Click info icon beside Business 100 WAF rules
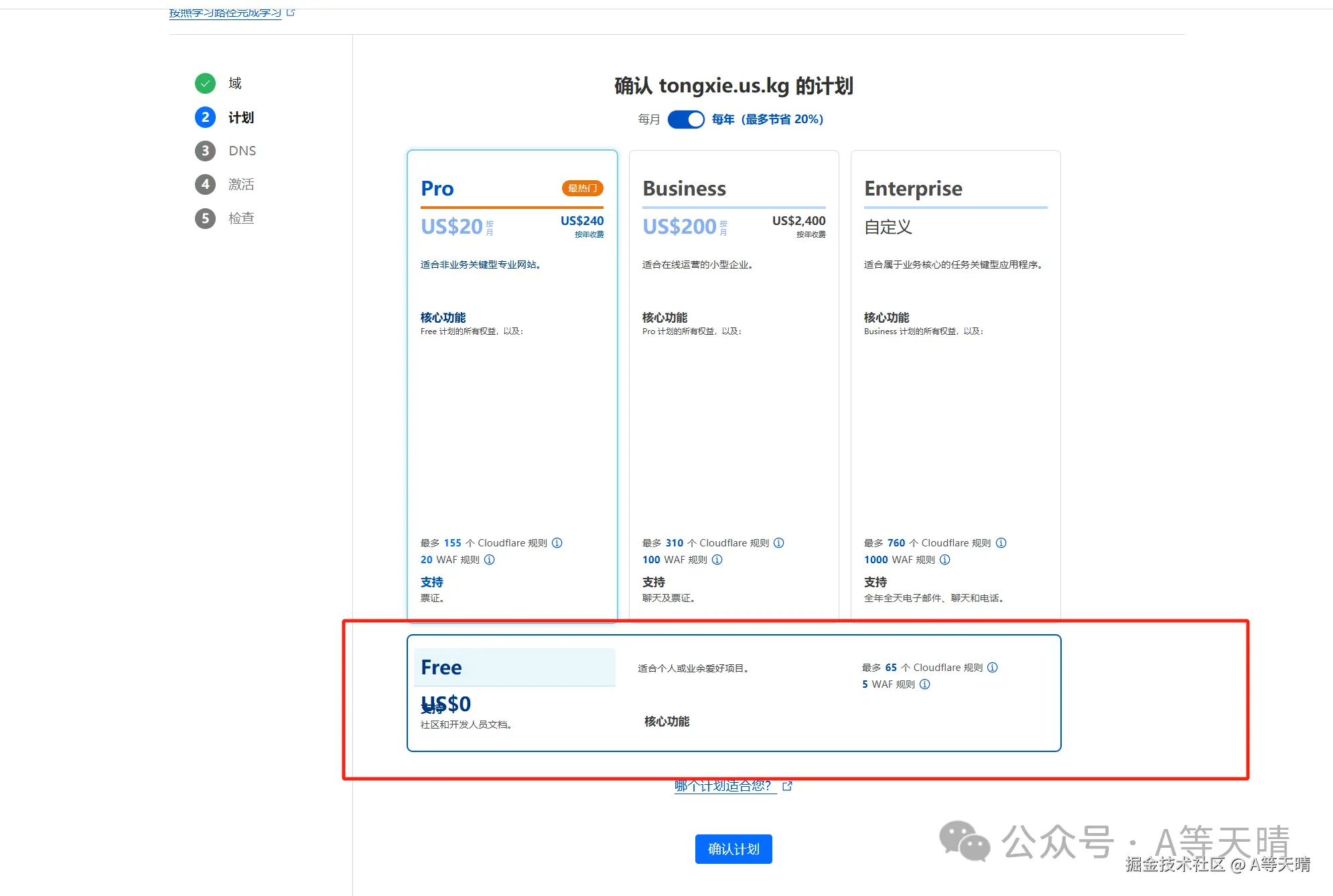 (x=717, y=560)
